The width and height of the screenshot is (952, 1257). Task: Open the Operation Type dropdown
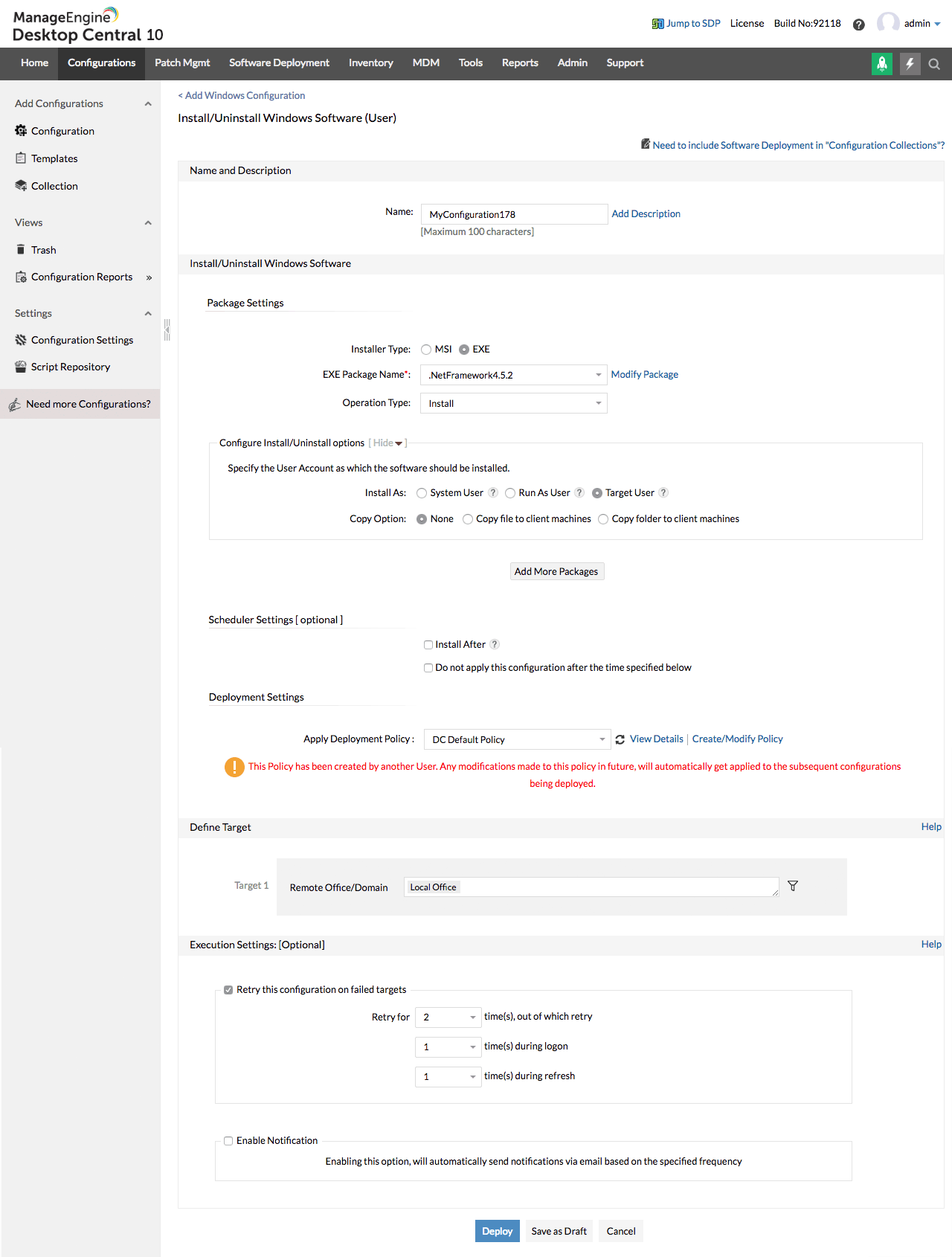pyautogui.click(x=514, y=403)
